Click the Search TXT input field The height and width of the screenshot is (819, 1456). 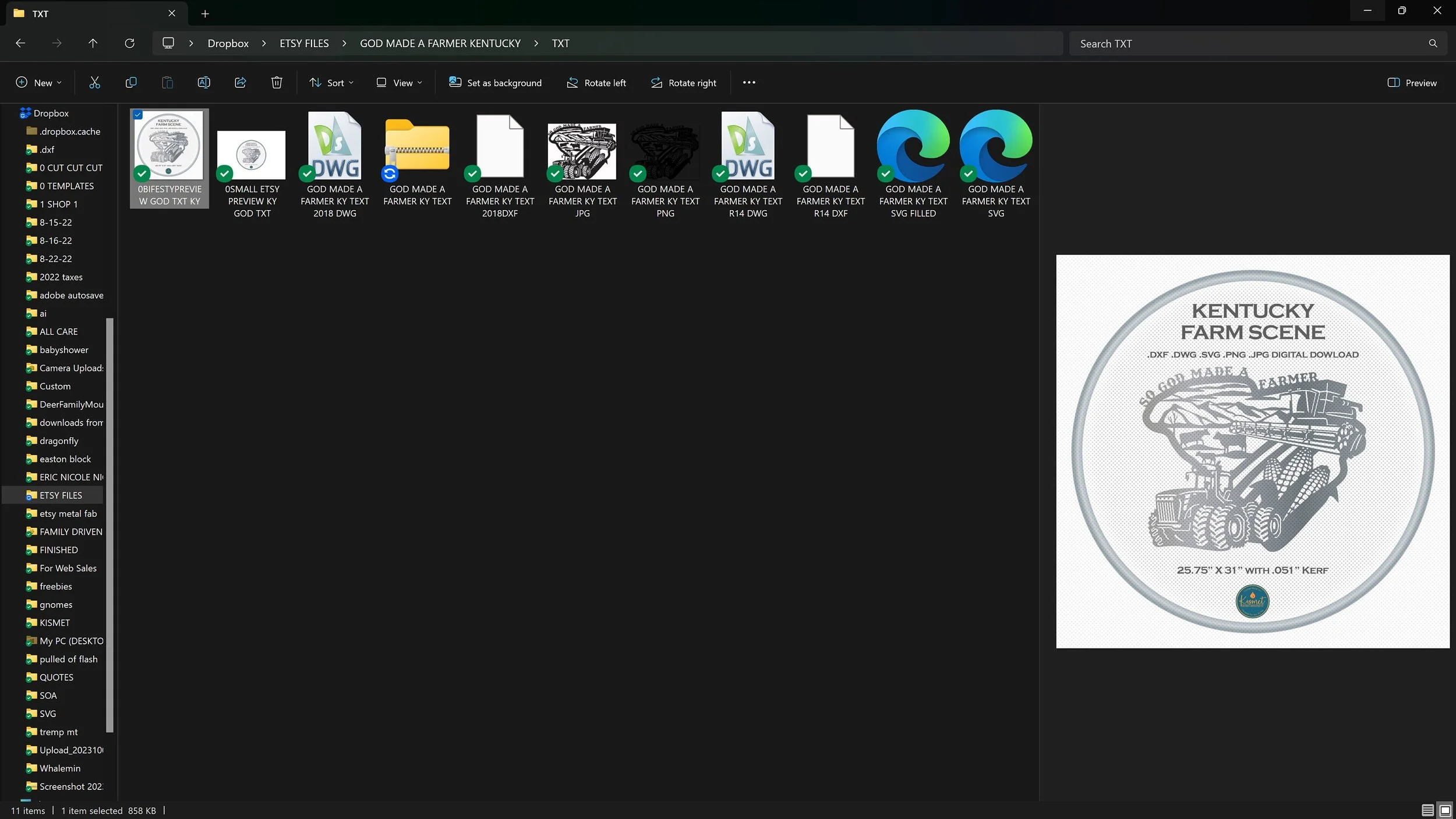[x=1246, y=44]
